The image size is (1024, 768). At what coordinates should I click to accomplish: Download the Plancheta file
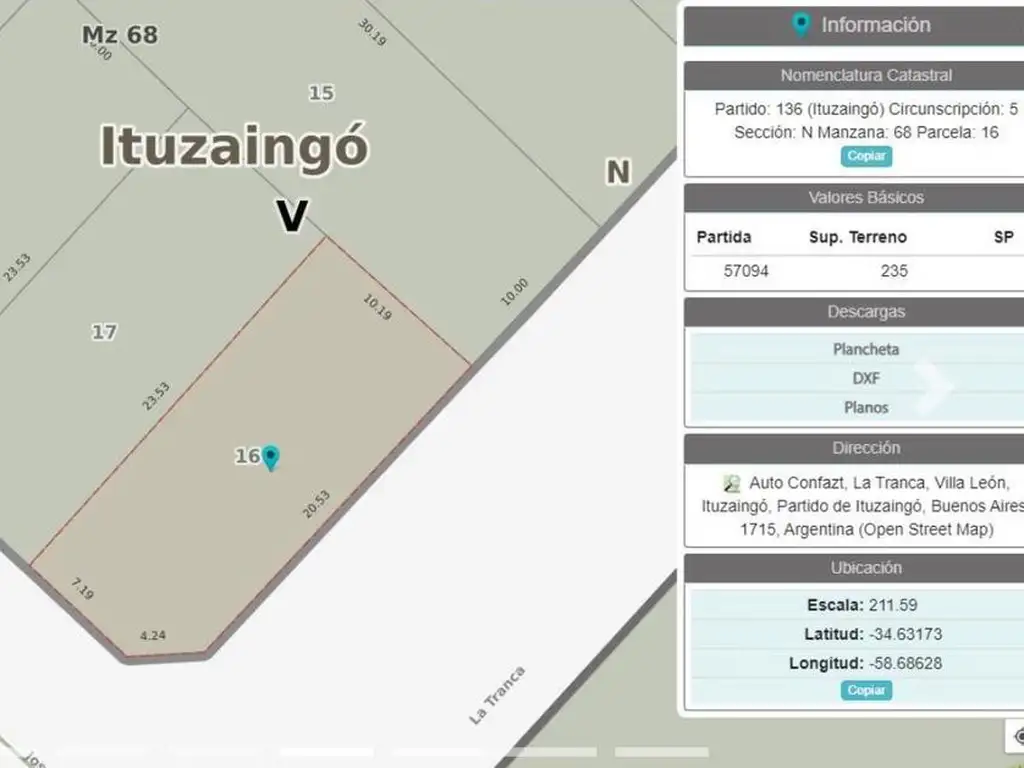tap(865, 349)
